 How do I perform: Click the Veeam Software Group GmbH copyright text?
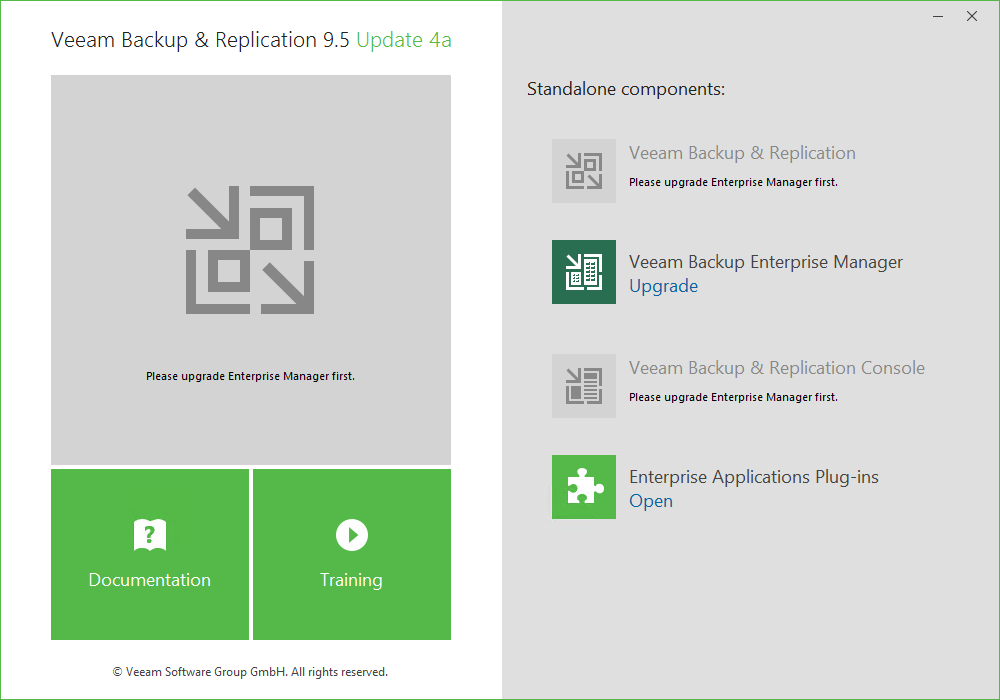coord(250,672)
